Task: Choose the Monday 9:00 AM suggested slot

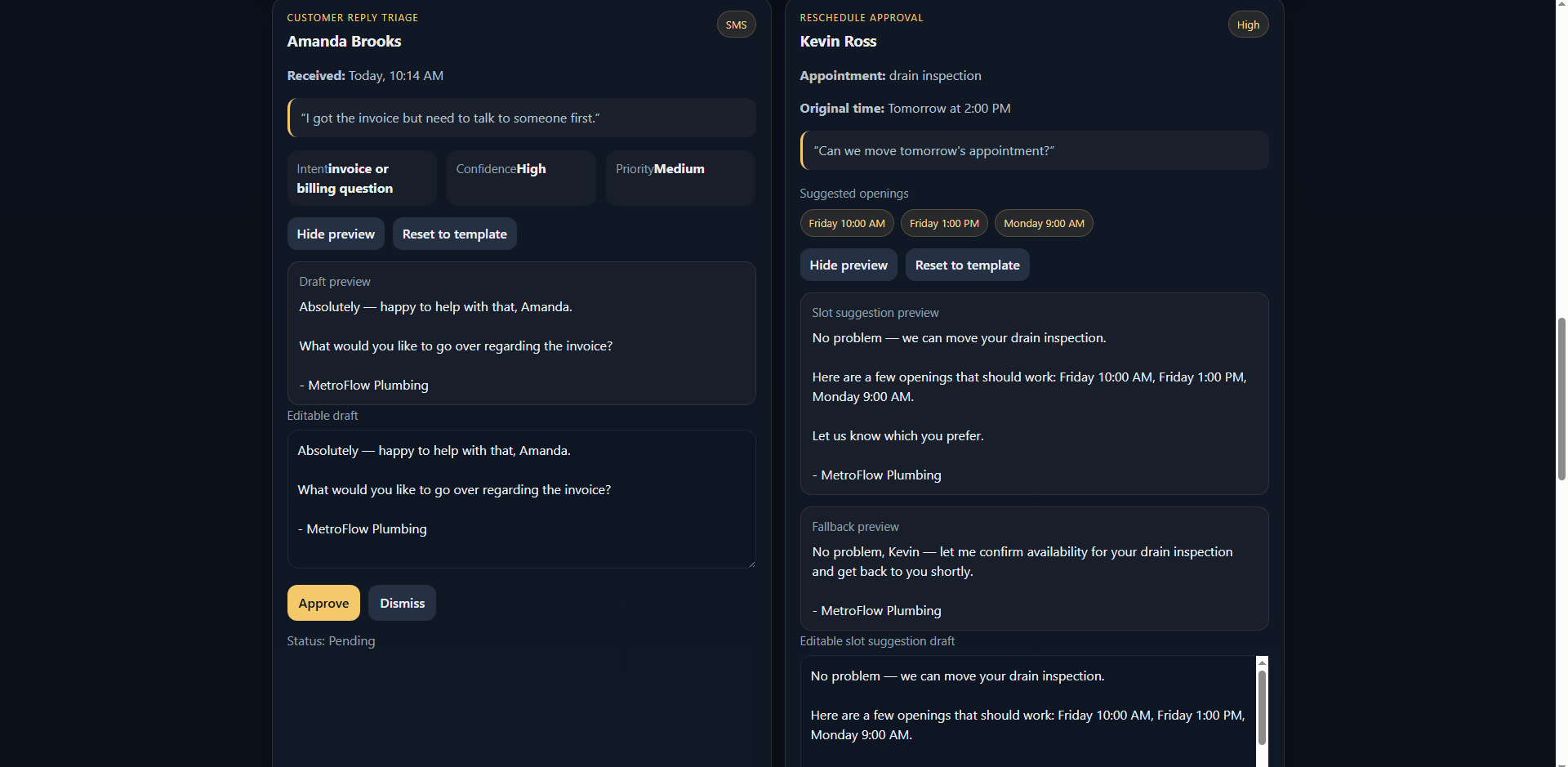Action: (x=1044, y=223)
